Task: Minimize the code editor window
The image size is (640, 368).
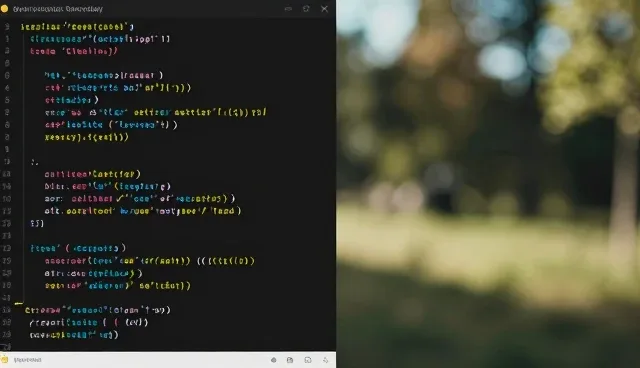Action: point(288,9)
